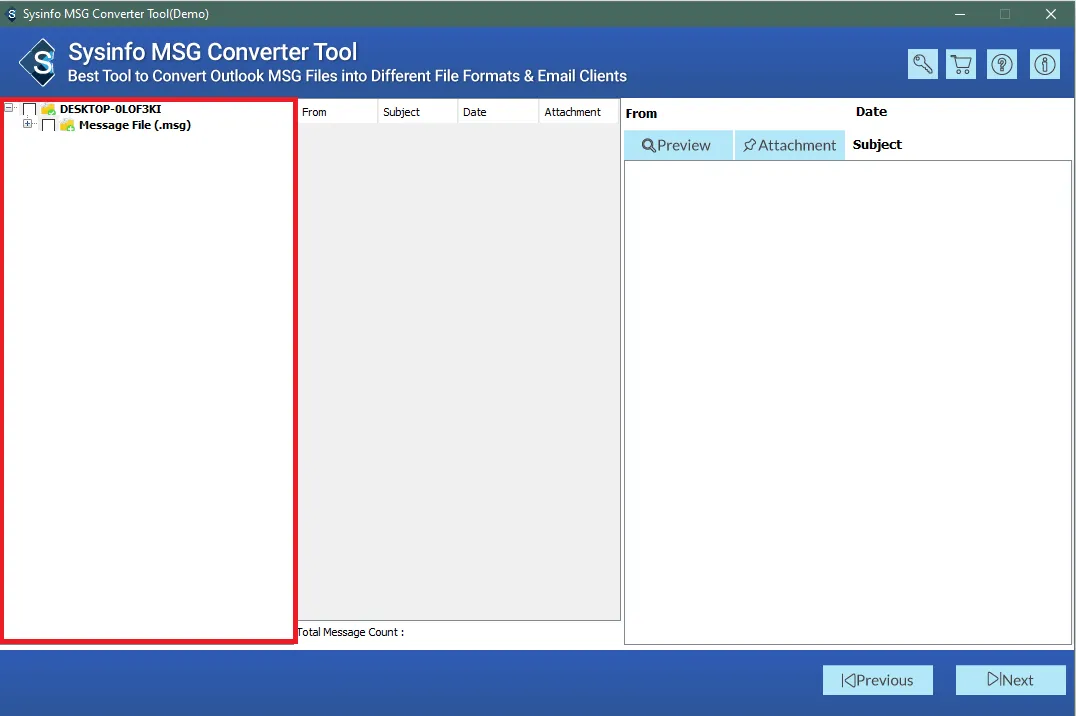This screenshot has height=716, width=1076.
Task: Click the Date column header
Action: tap(497, 112)
